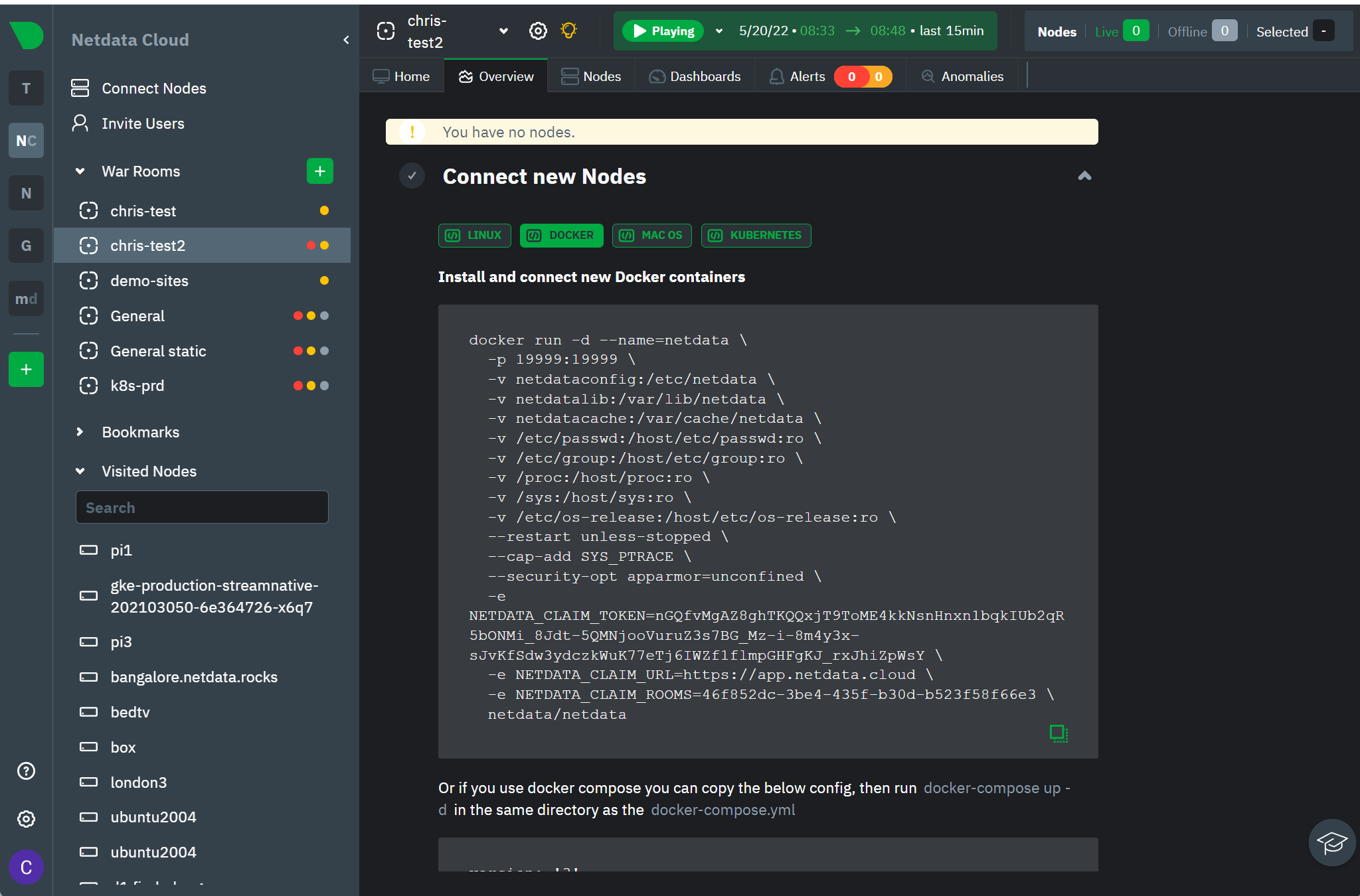Select the DOCKER install option

click(561, 236)
